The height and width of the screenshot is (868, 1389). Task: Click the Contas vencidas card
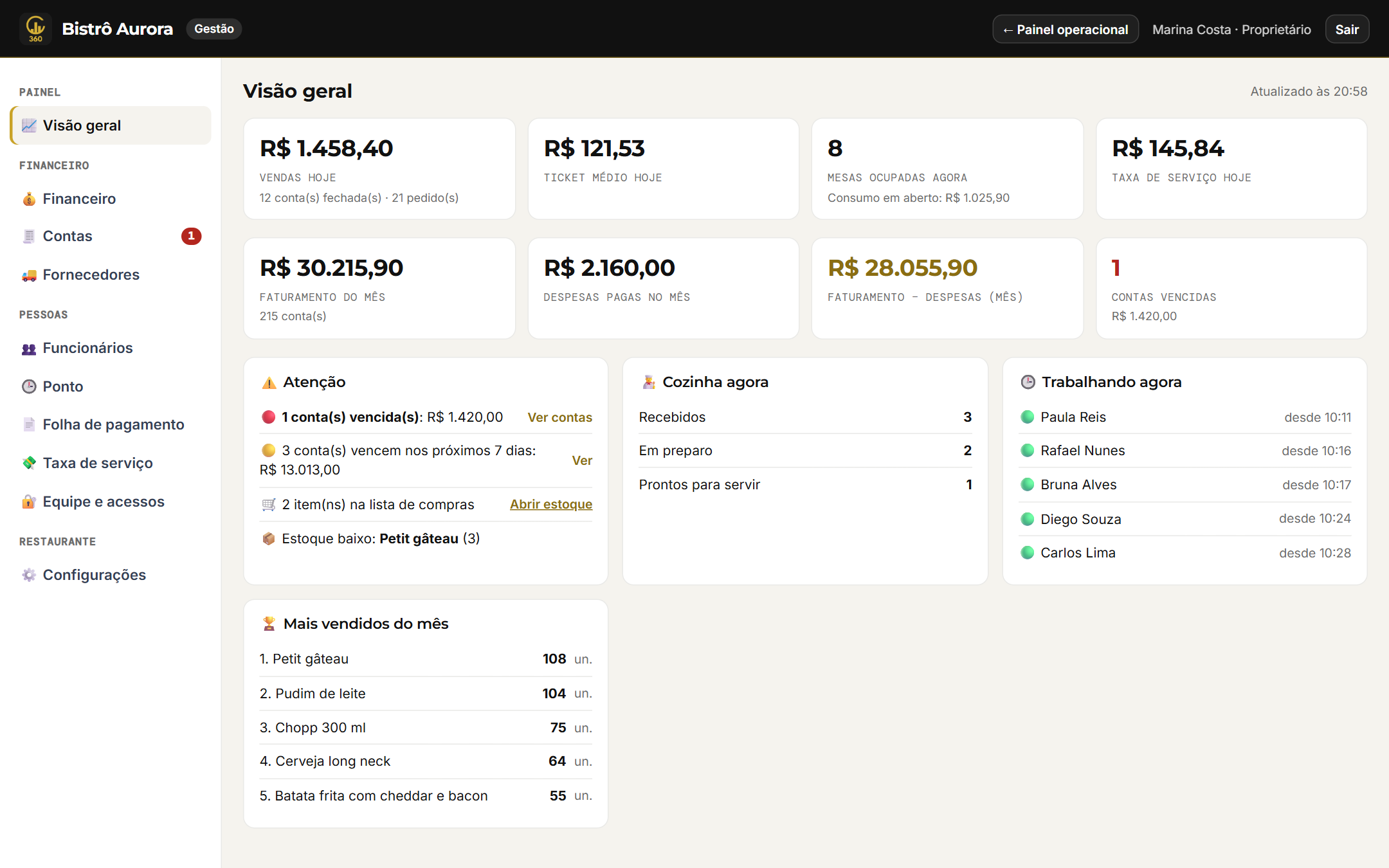(1231, 288)
